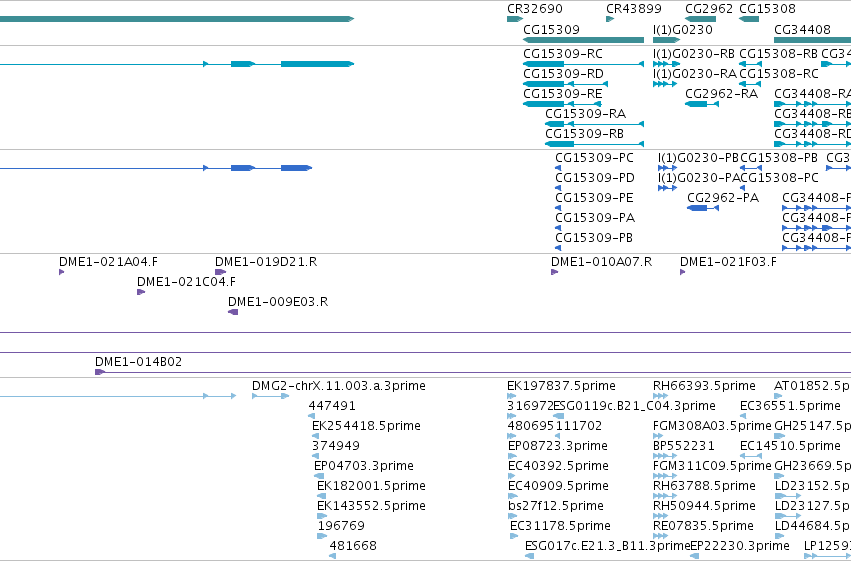Click EST EC14510.5prime
The width and height of the screenshot is (851, 561).
click(x=751, y=457)
